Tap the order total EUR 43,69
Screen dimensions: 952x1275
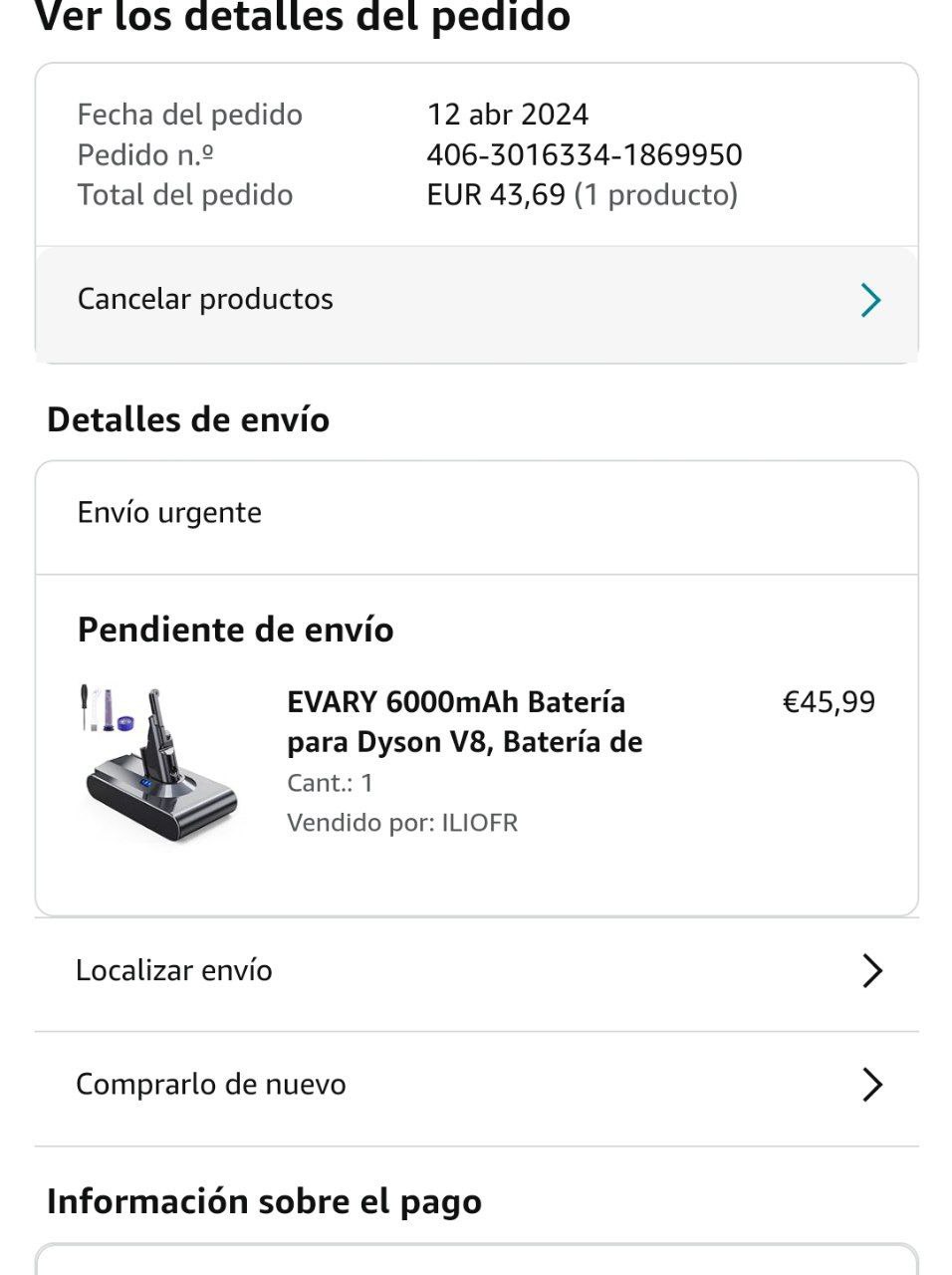pyautogui.click(x=496, y=194)
